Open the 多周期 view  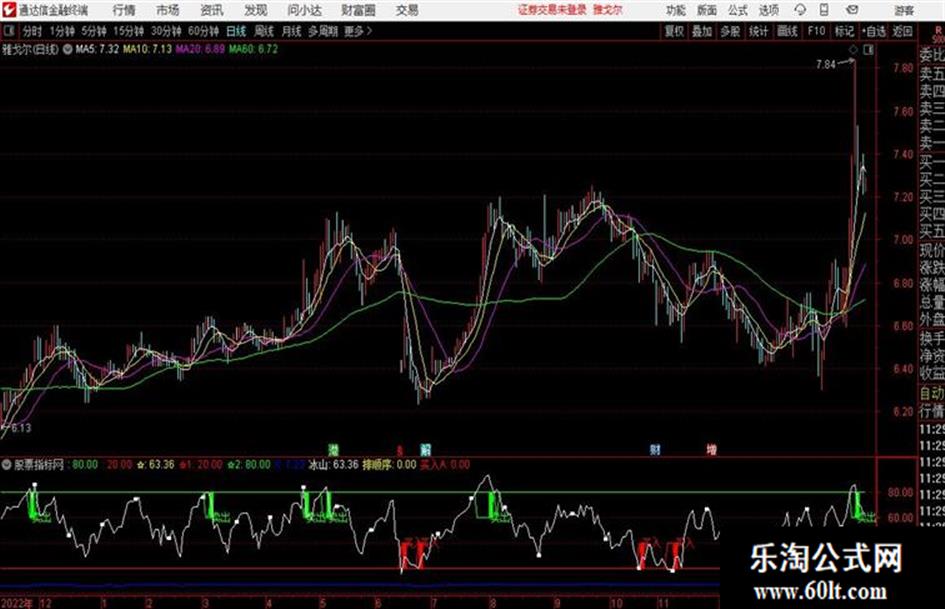click(x=323, y=31)
